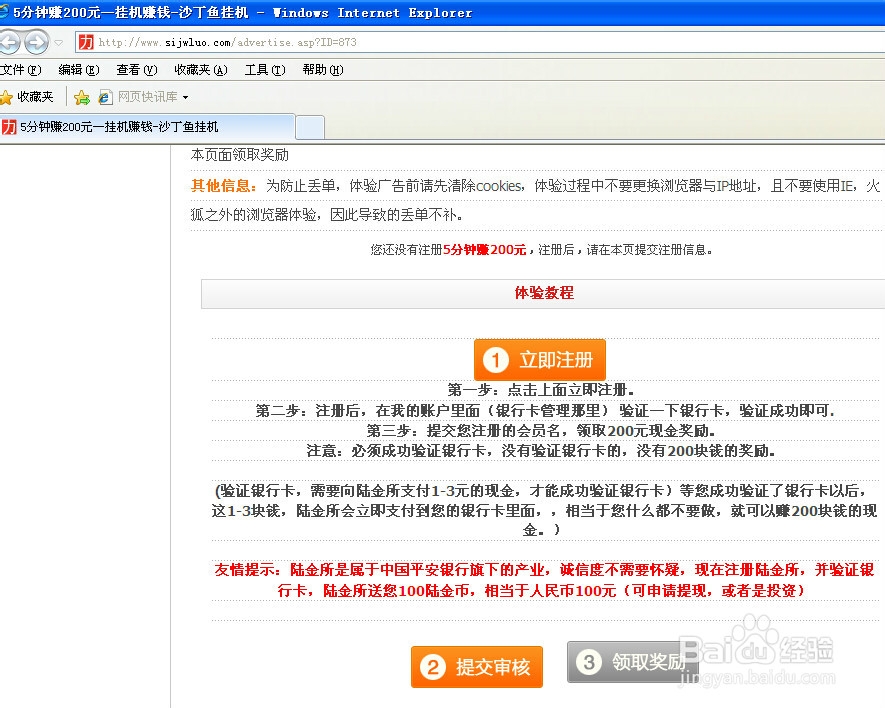The width and height of the screenshot is (885, 708).
Task: Open the 查看(V) menu
Action: click(x=137, y=69)
